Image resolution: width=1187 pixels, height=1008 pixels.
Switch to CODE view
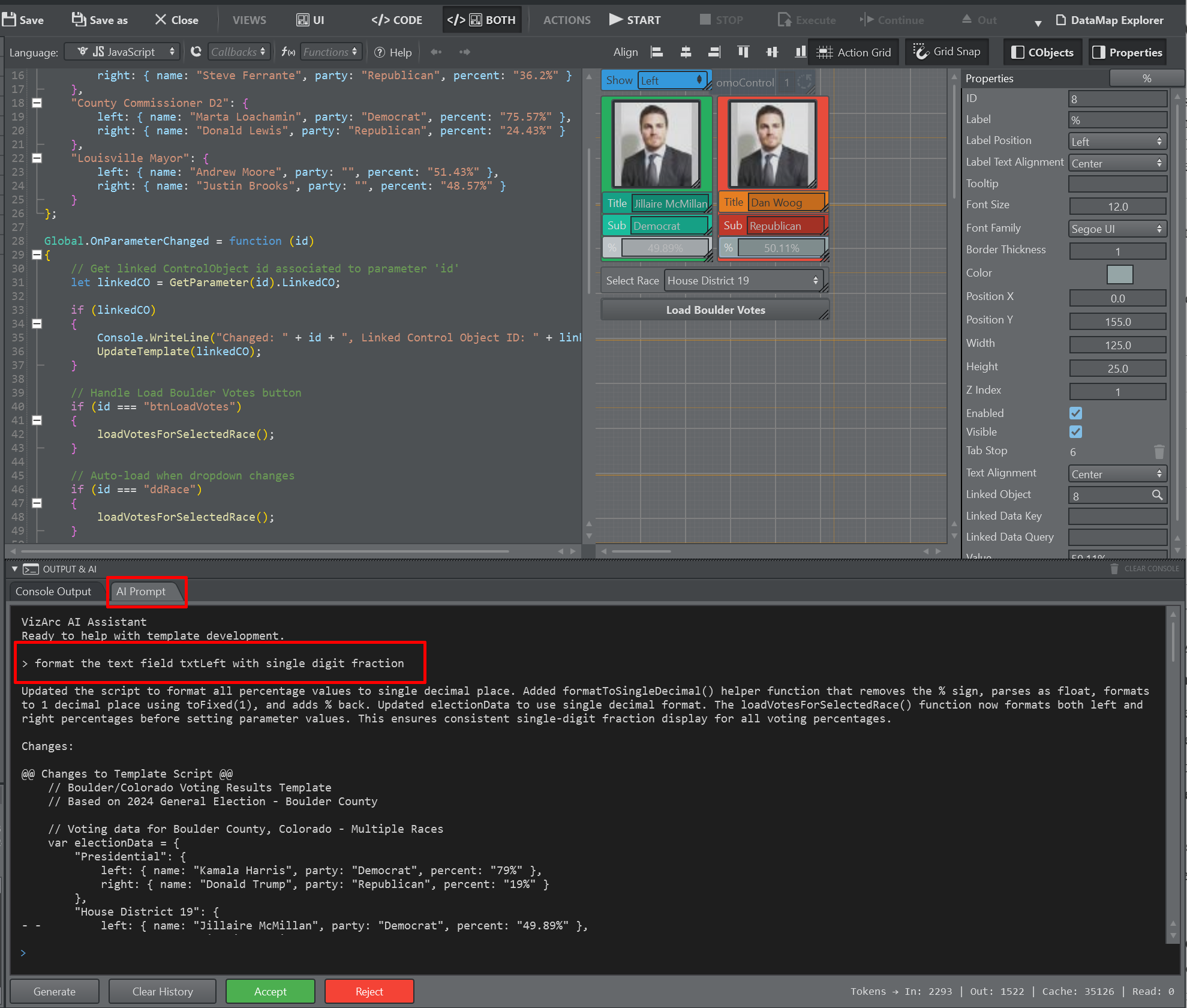click(397, 20)
